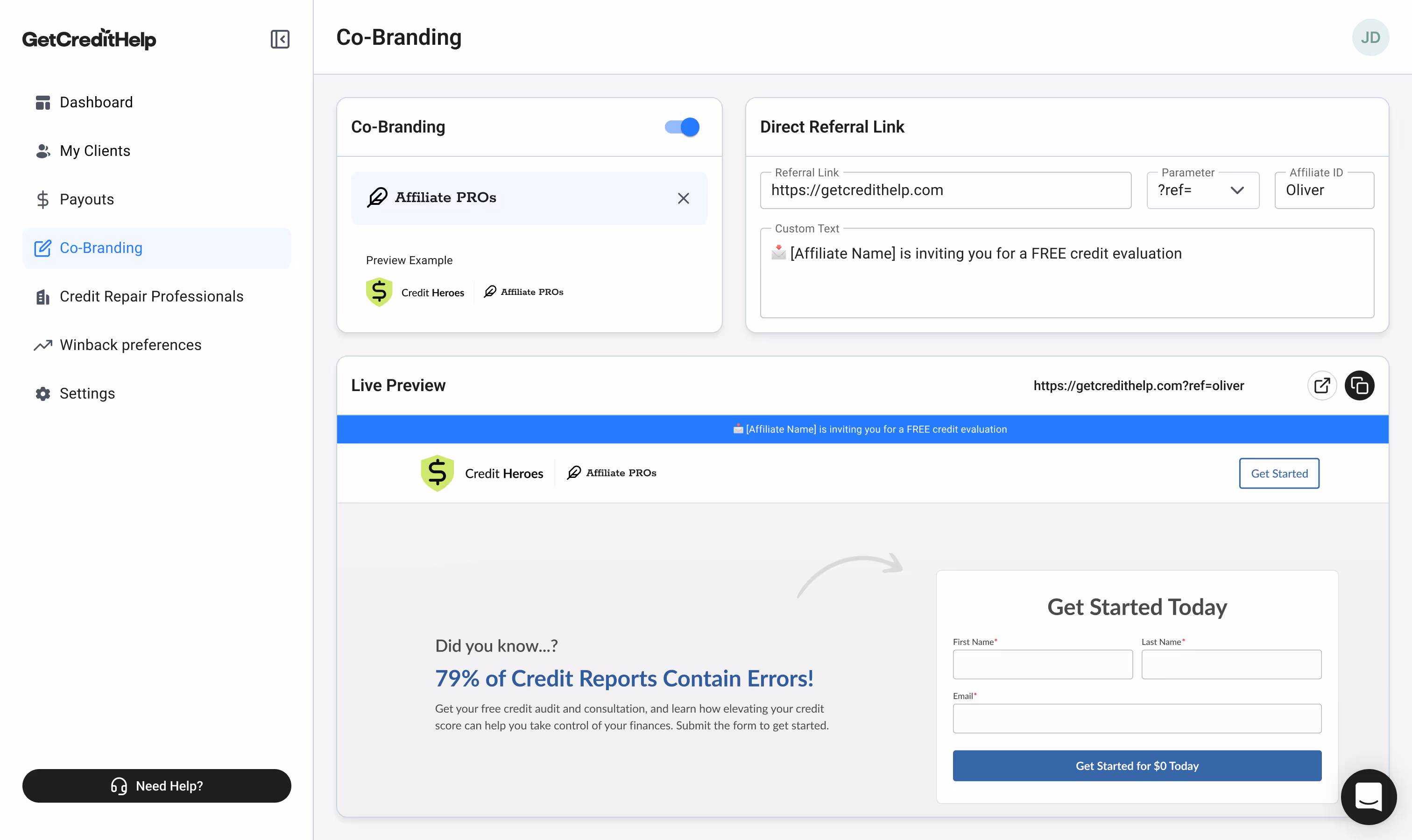Click the 'Get Started Today' form title

1137,607
